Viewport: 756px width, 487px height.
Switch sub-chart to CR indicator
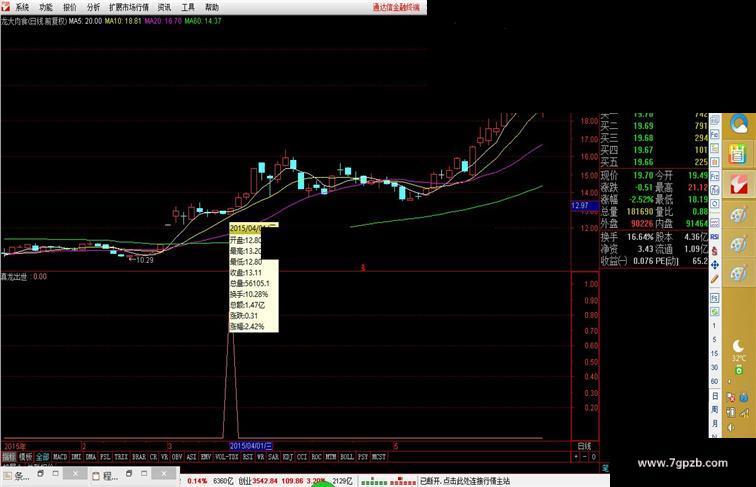[x=153, y=457]
